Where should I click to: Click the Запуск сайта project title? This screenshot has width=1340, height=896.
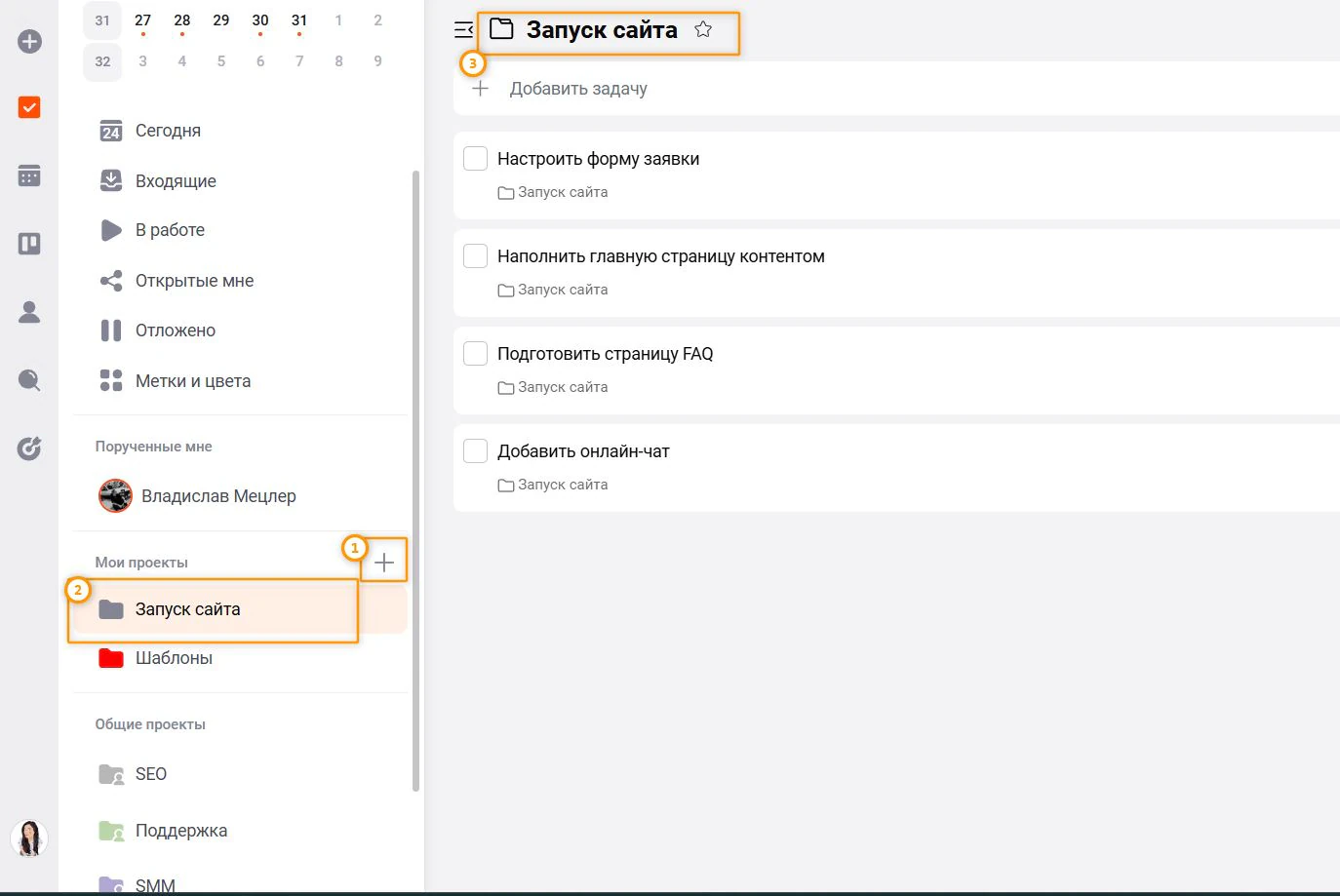(602, 30)
